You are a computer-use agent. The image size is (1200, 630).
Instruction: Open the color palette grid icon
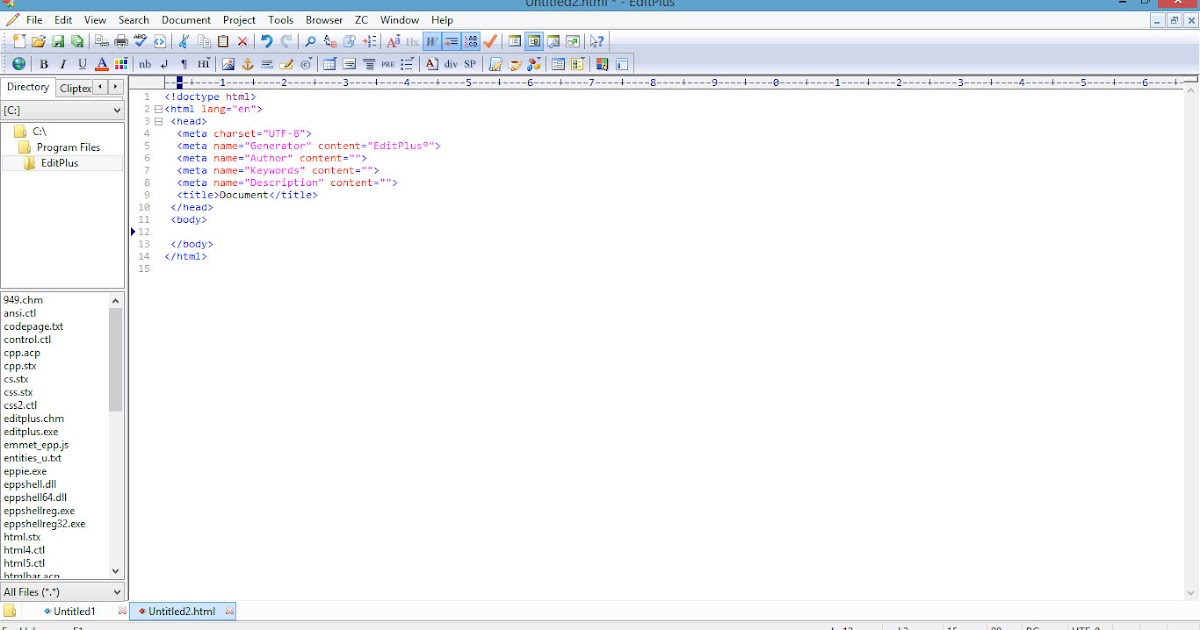coord(120,64)
